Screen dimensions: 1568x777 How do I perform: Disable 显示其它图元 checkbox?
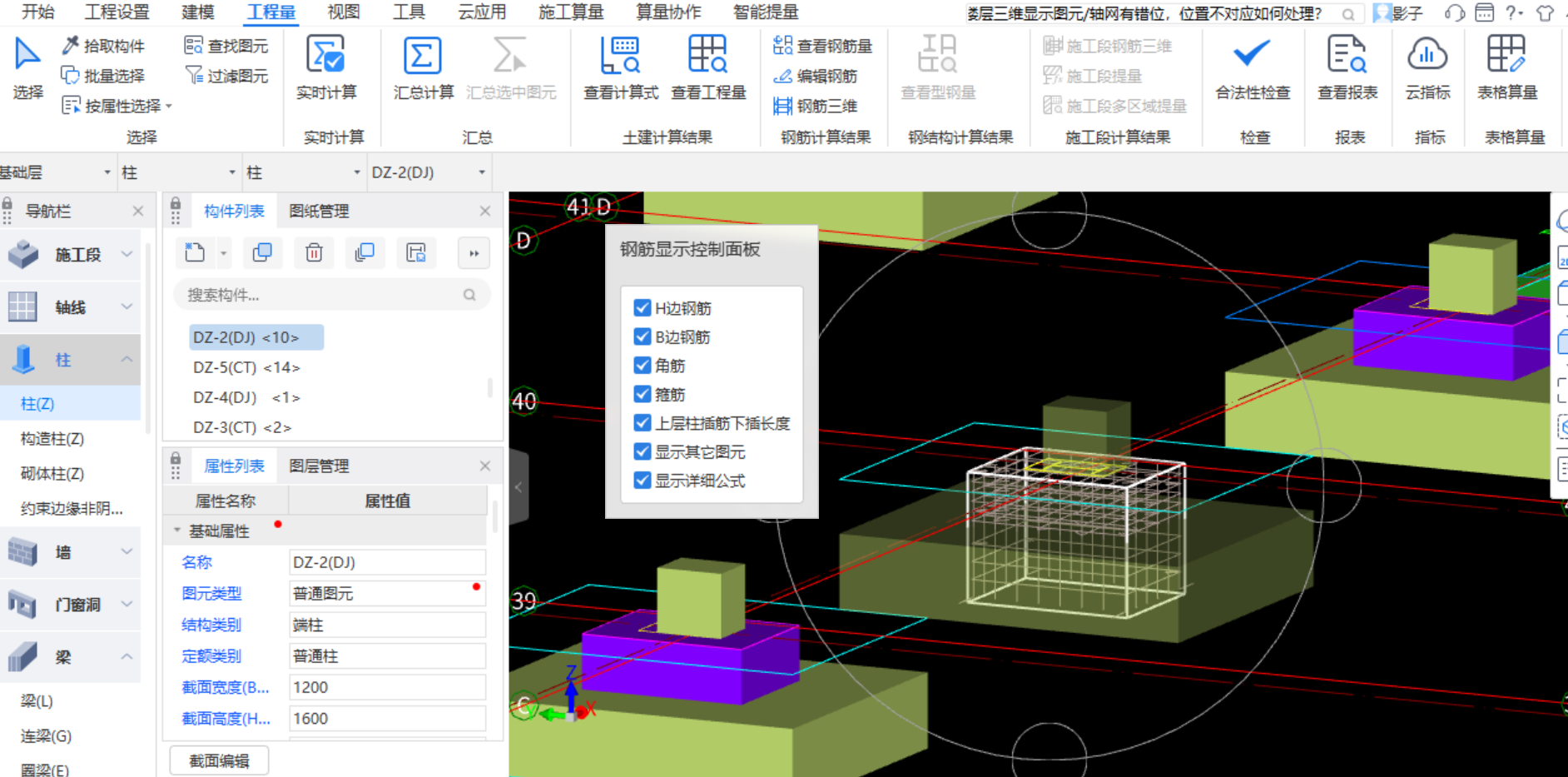[x=642, y=451]
